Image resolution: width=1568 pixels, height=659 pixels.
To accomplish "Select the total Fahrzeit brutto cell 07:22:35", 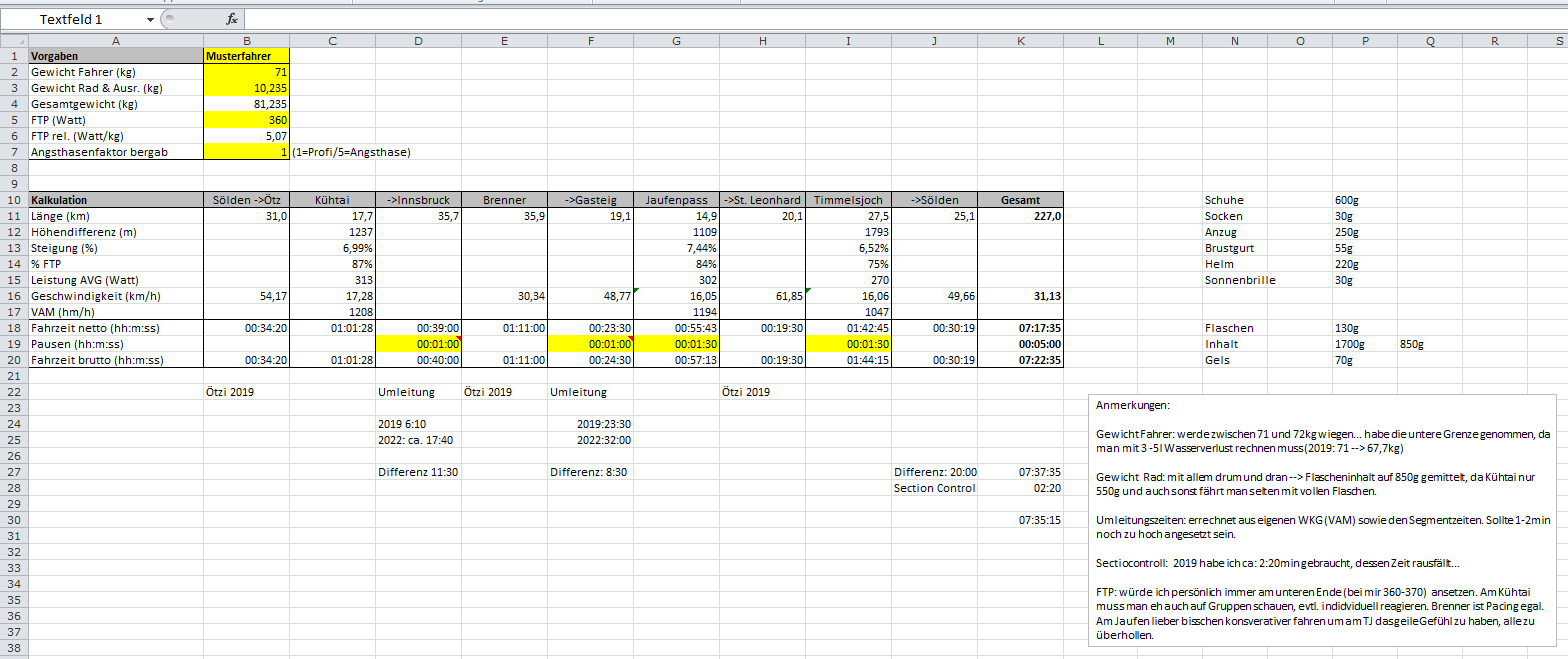I will coord(1020,360).
